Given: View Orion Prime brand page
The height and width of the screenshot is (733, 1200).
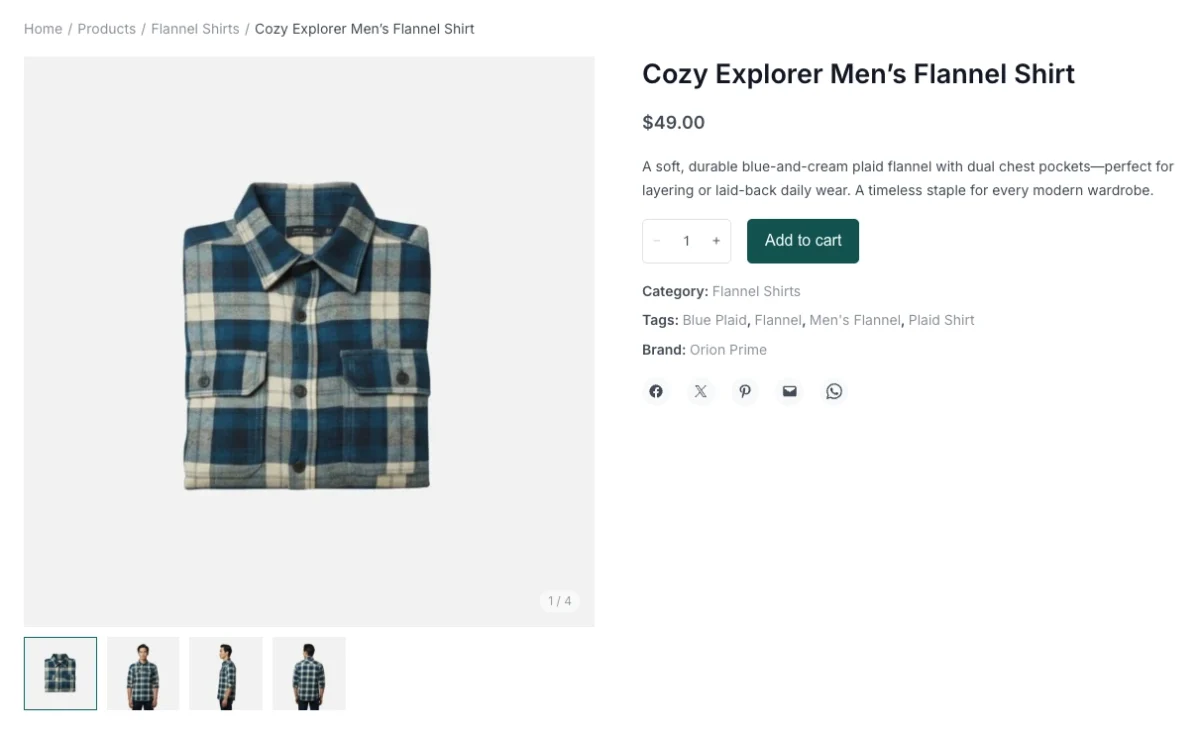Looking at the screenshot, I should click(x=728, y=350).
